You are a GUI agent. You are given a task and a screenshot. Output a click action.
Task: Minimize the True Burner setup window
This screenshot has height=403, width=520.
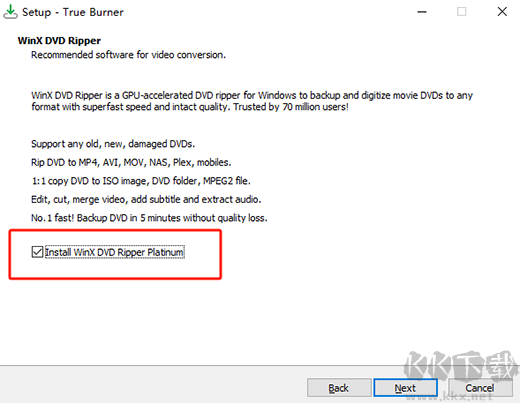click(x=422, y=12)
